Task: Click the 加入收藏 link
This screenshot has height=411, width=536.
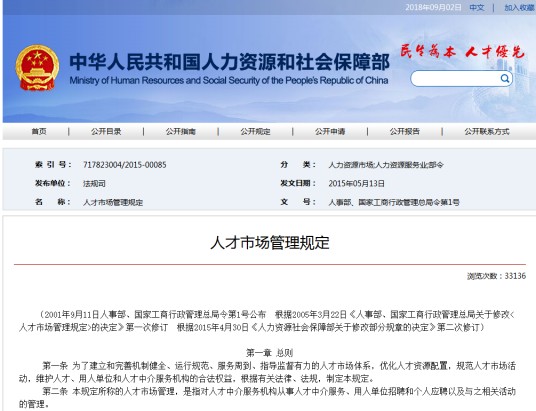Action: point(520,8)
